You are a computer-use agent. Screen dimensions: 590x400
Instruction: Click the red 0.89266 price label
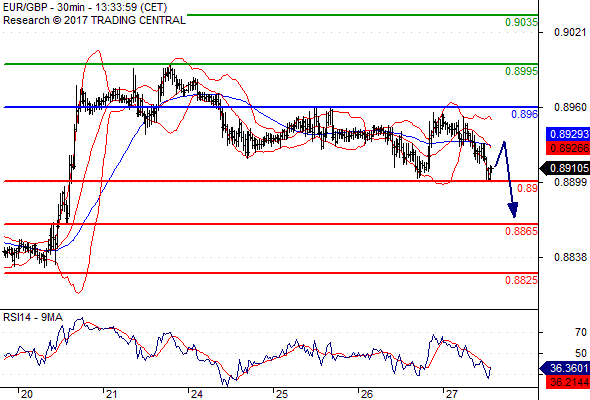coord(568,148)
